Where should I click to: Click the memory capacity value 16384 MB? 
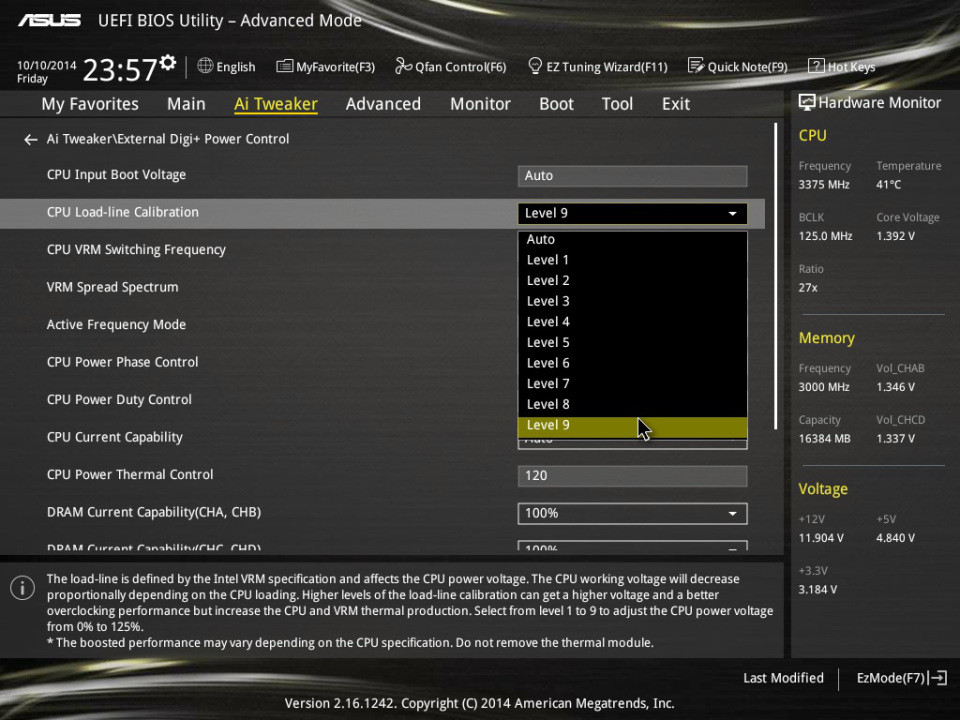click(825, 438)
